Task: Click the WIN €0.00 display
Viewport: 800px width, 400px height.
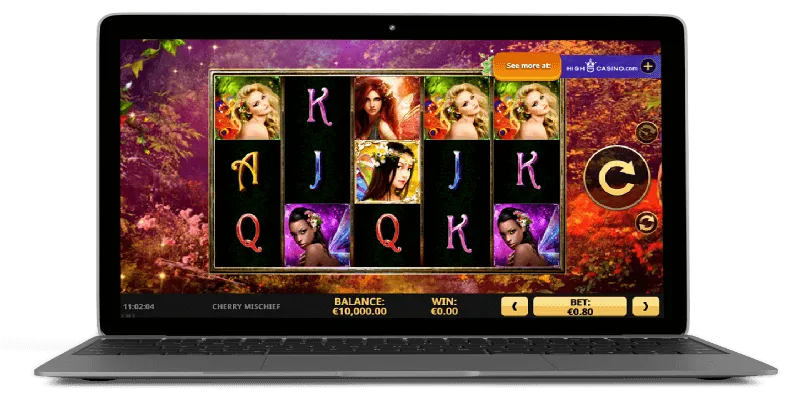Action: coord(446,306)
